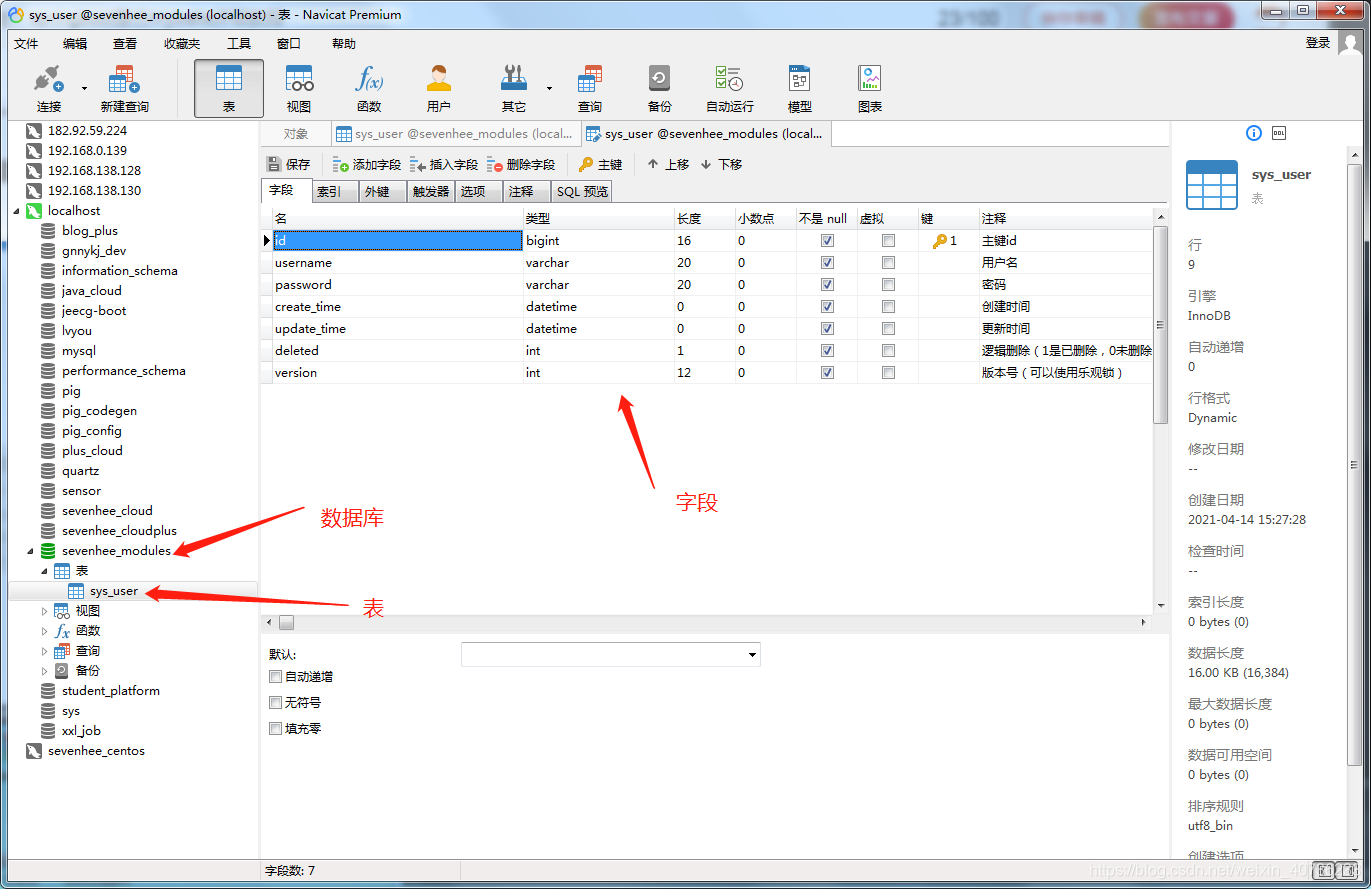Select the 表 (Tables) toolbar icon
The width and height of the screenshot is (1371, 889).
pos(228,86)
